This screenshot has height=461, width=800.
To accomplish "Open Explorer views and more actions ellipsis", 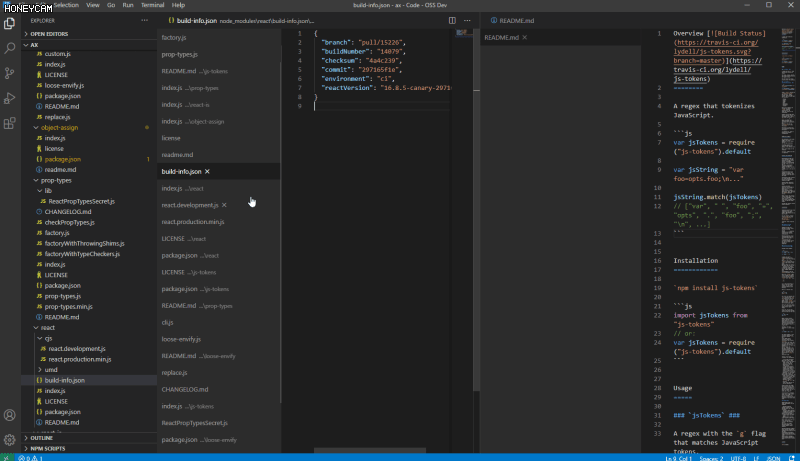I will pyautogui.click(x=145, y=20).
